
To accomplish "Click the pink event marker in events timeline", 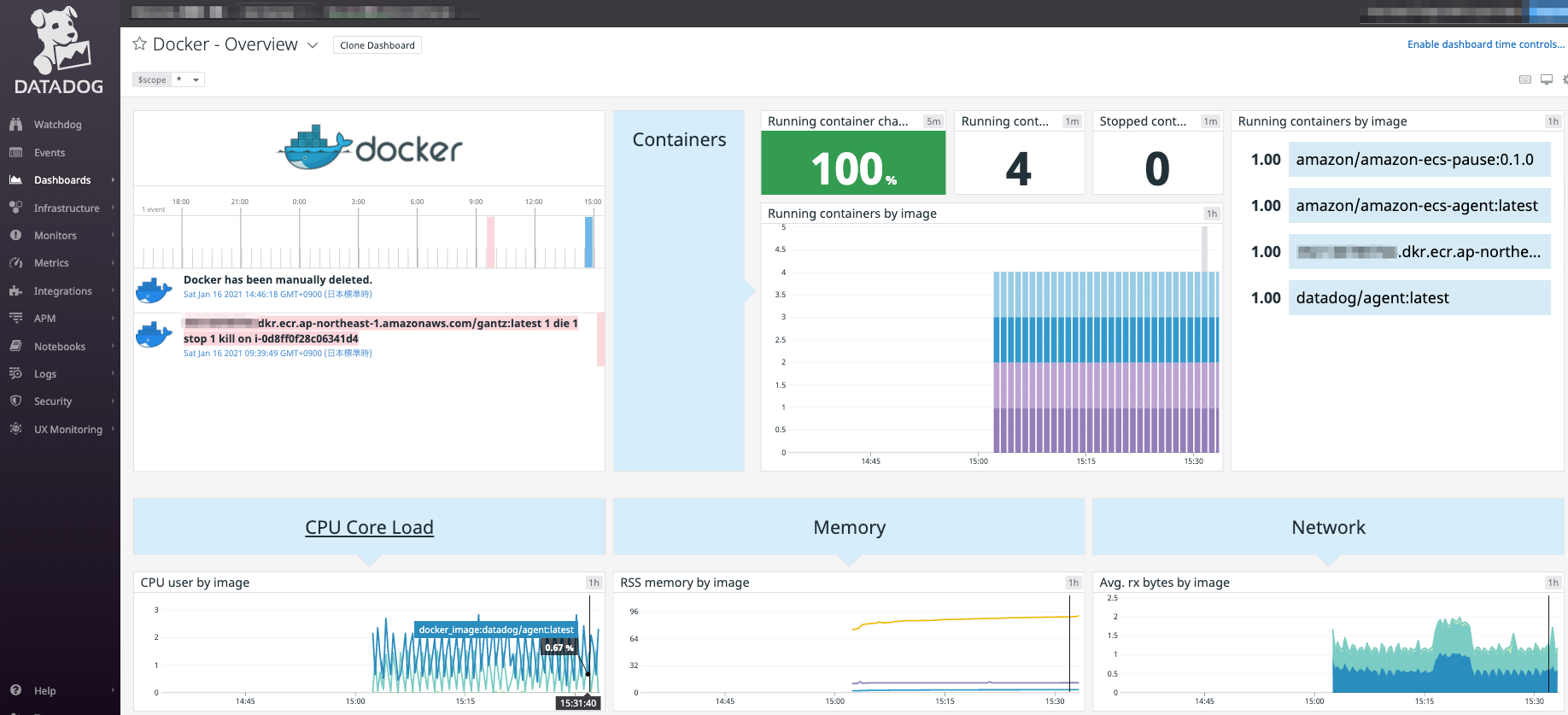I will point(490,242).
